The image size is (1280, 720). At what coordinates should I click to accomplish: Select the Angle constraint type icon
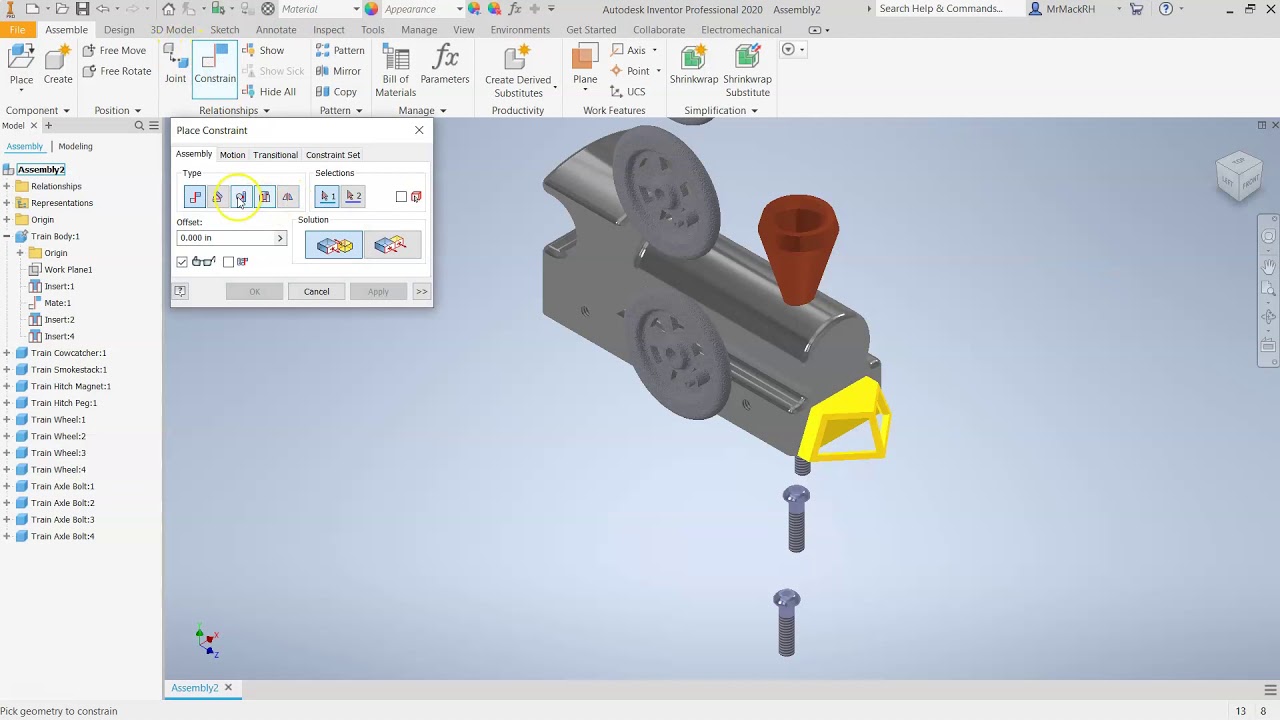point(218,197)
